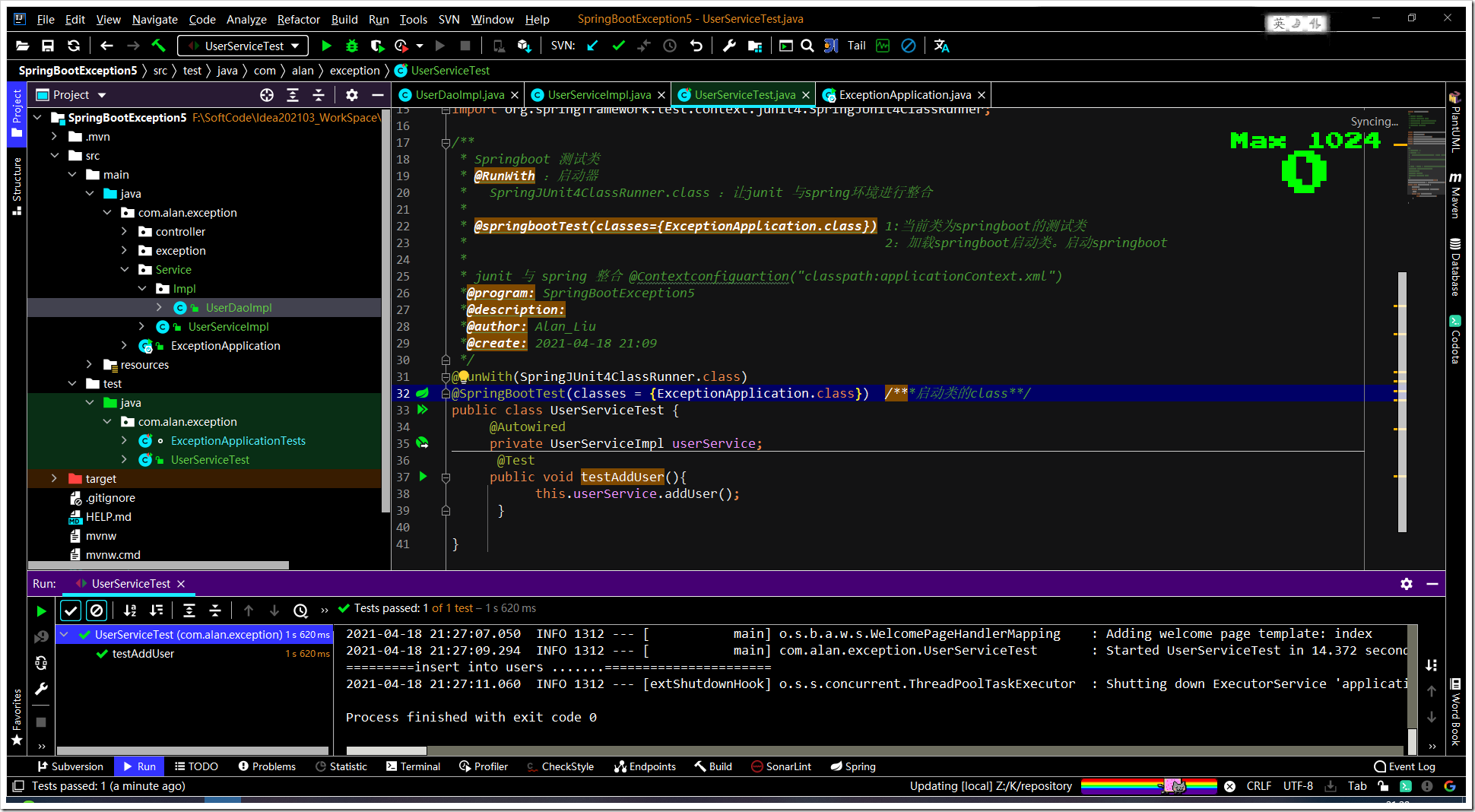
Task: Click the Translate icon in toolbar
Action: 941,46
